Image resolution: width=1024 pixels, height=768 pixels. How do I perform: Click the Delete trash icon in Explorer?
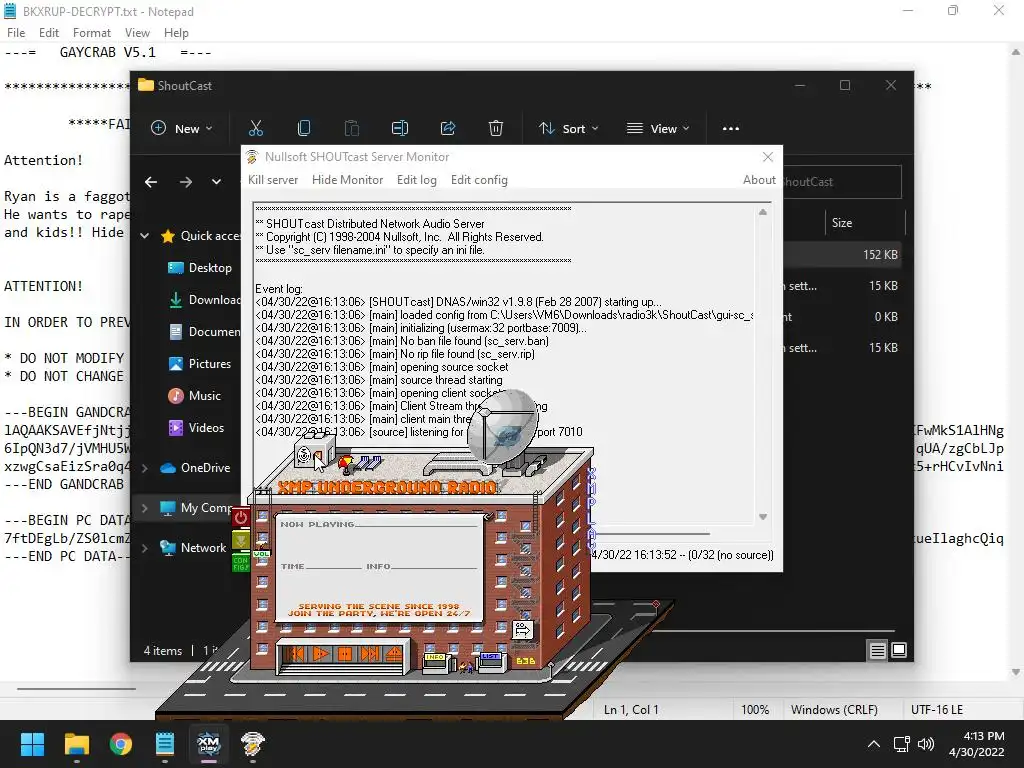click(496, 128)
